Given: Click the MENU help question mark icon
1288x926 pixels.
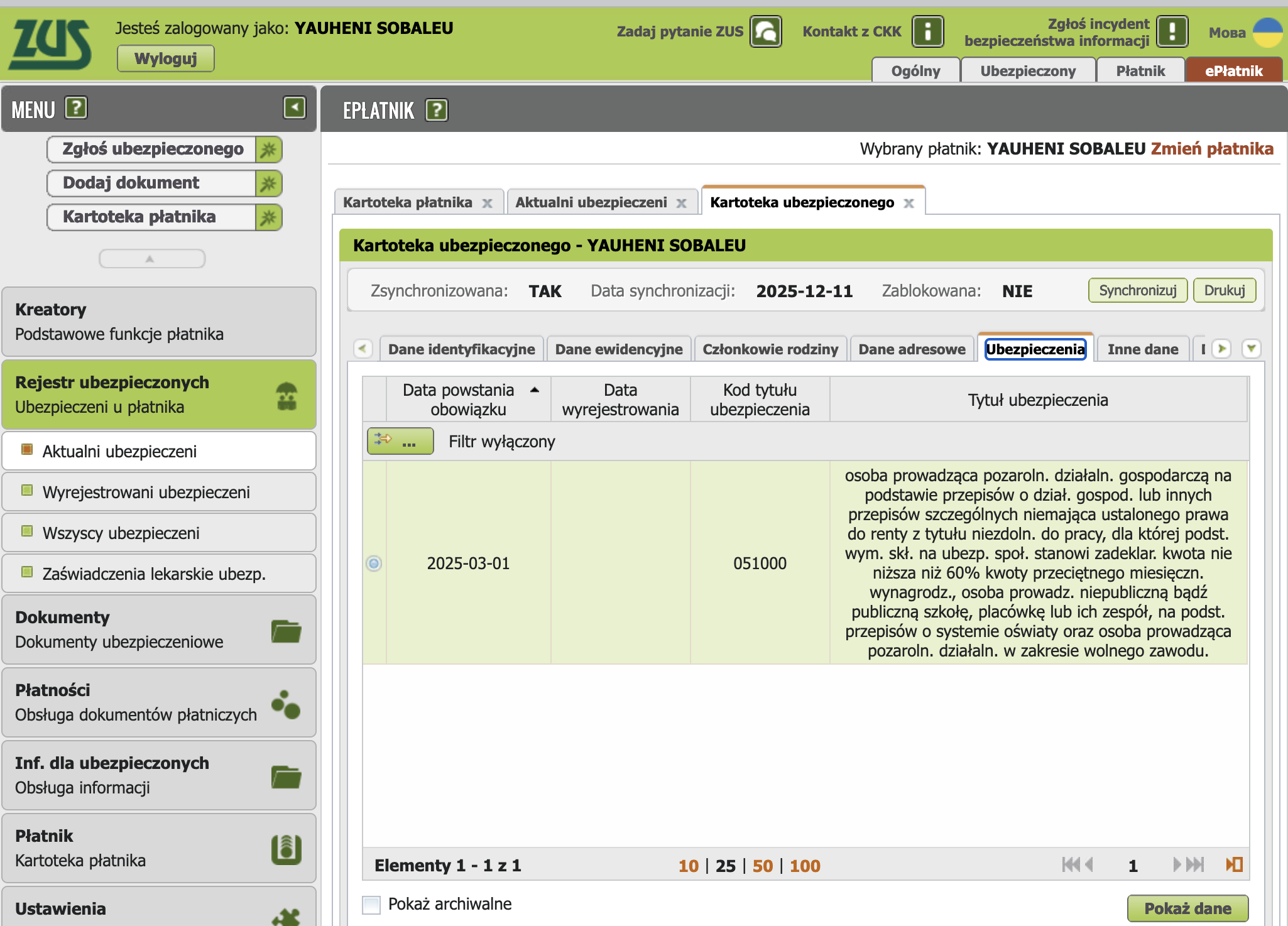Looking at the screenshot, I should [76, 108].
